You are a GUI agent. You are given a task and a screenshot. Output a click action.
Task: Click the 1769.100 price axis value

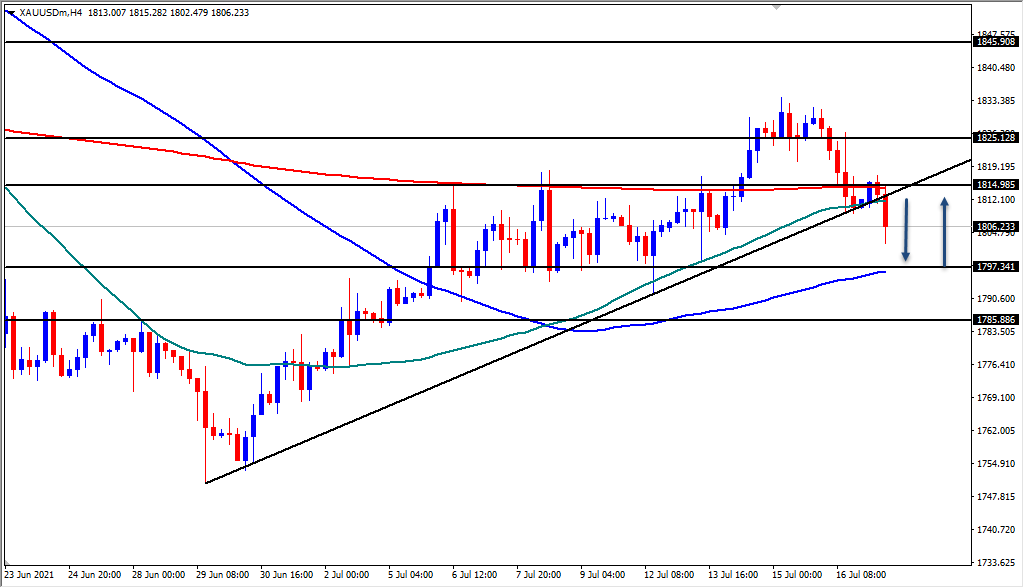(996, 397)
